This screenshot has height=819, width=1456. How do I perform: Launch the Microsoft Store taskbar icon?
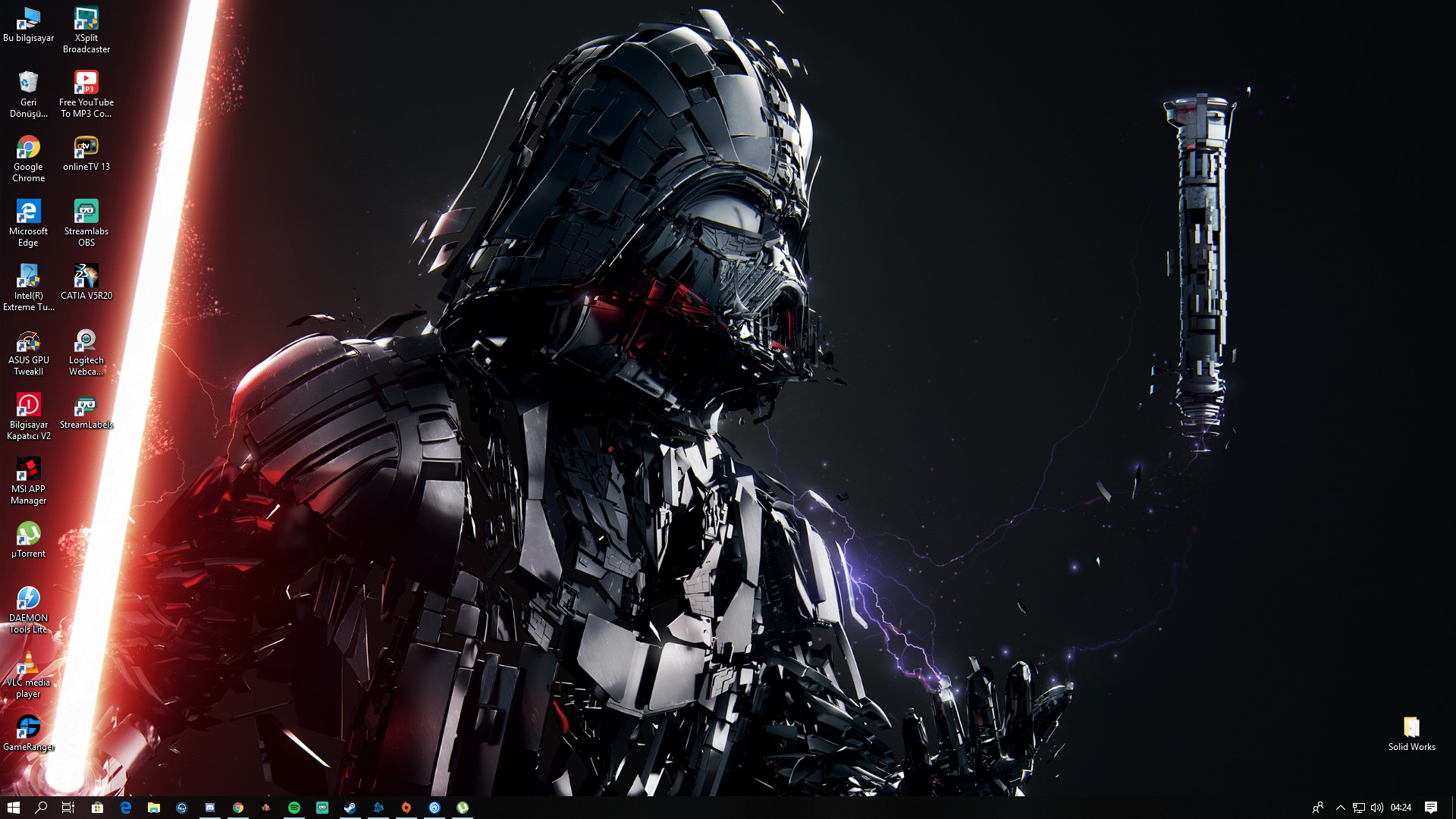pyautogui.click(x=97, y=808)
